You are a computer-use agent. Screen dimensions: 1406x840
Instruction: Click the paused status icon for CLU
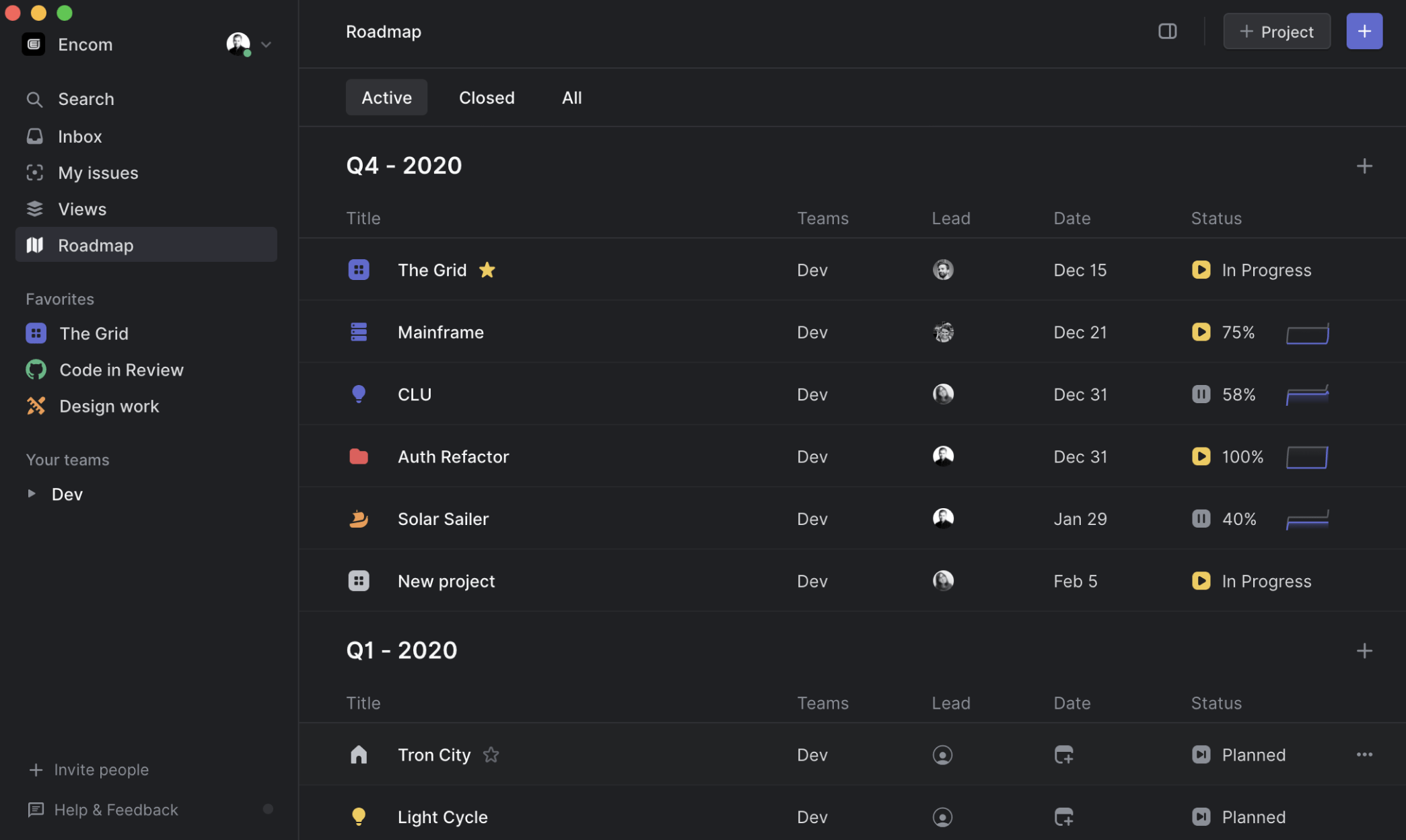coord(1201,394)
